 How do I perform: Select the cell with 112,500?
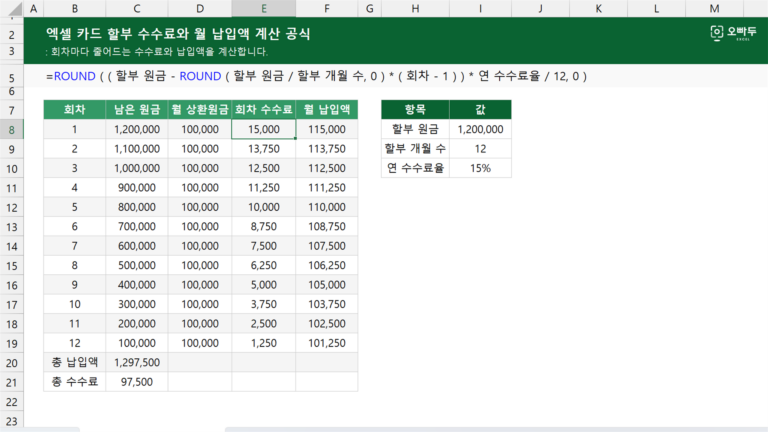327,168
